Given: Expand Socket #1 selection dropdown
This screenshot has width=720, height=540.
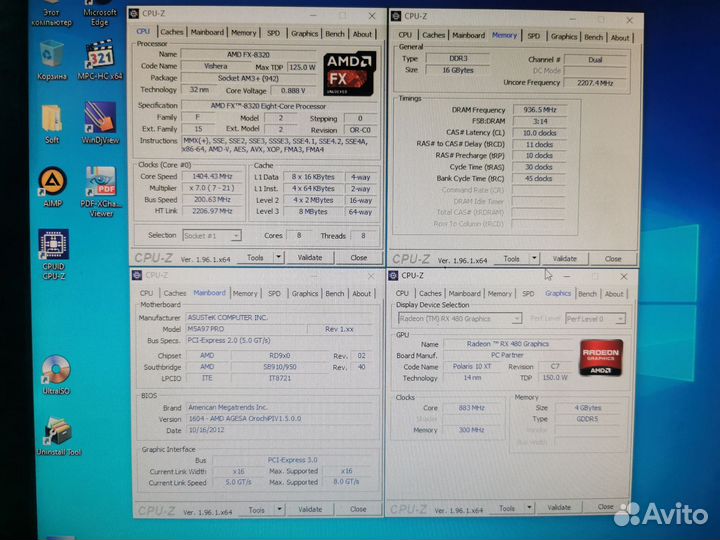Looking at the screenshot, I should 212,236.
